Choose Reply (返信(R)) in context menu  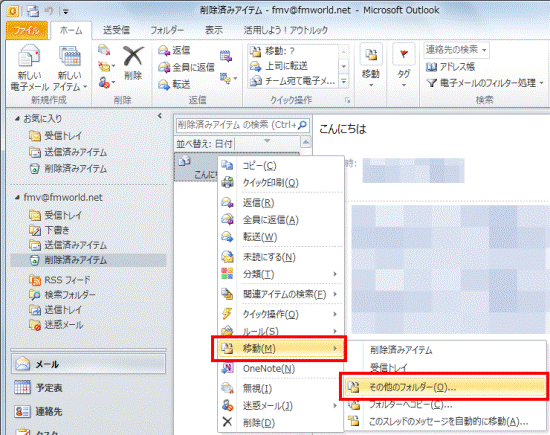[281, 203]
